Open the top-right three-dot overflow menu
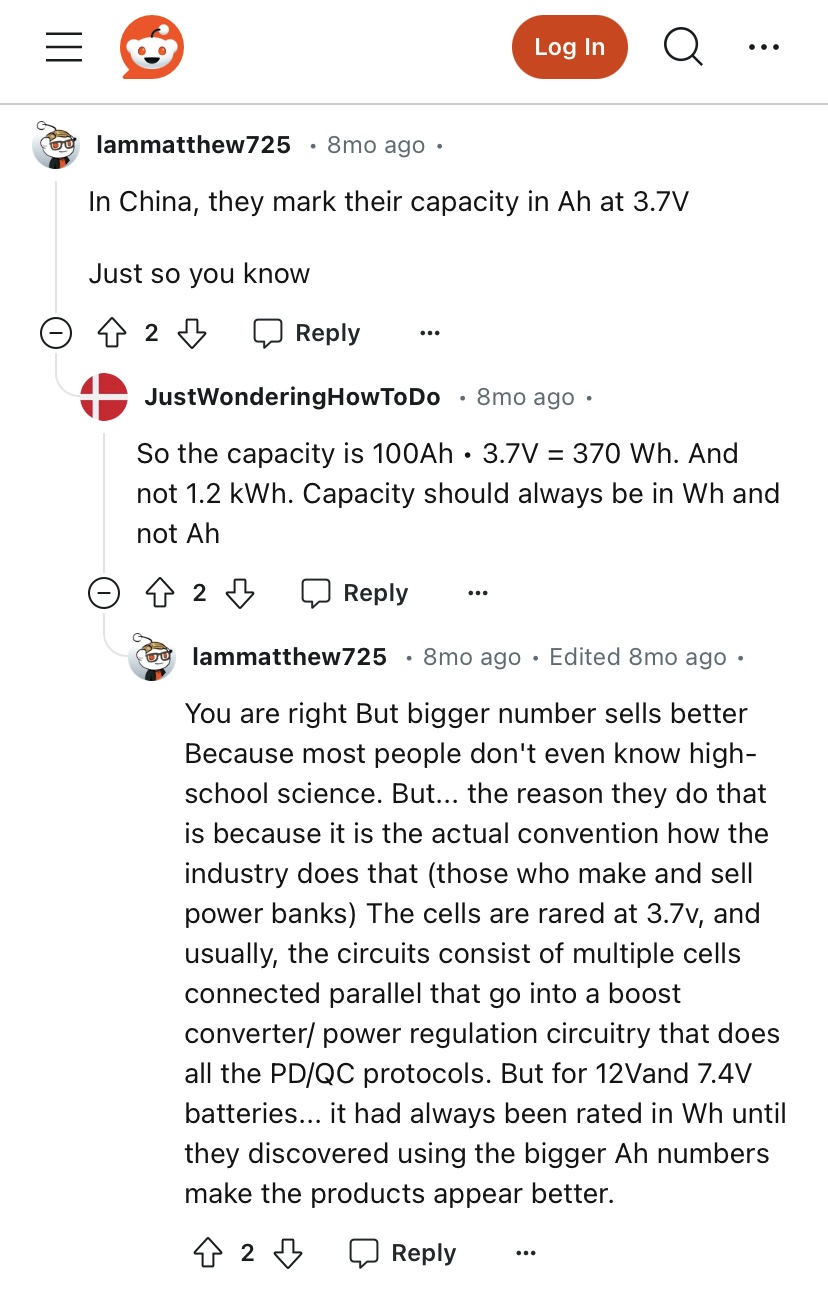Image resolution: width=828 pixels, height=1301 pixels. (763, 47)
